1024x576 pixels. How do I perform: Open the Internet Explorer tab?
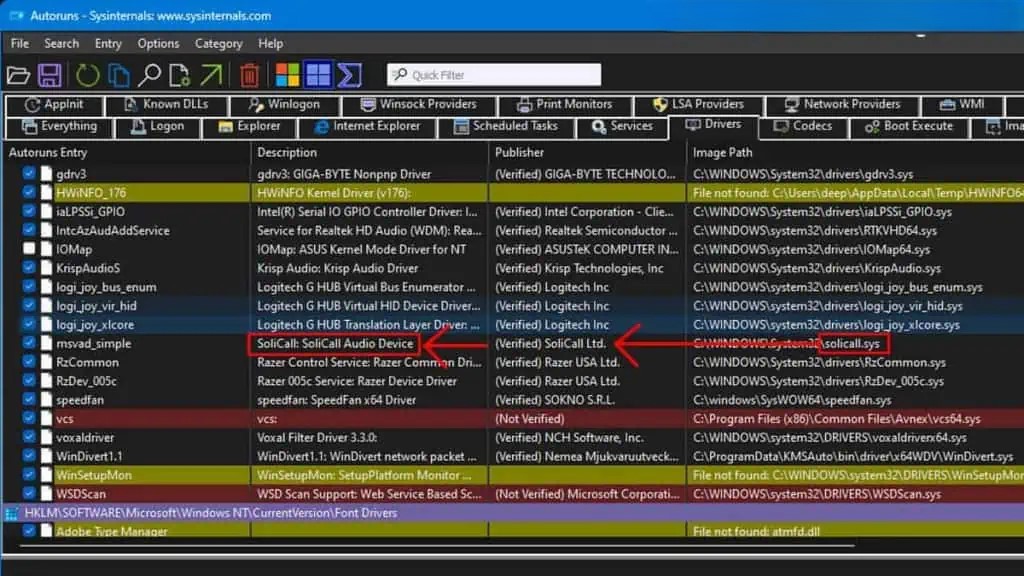pyautogui.click(x=367, y=126)
